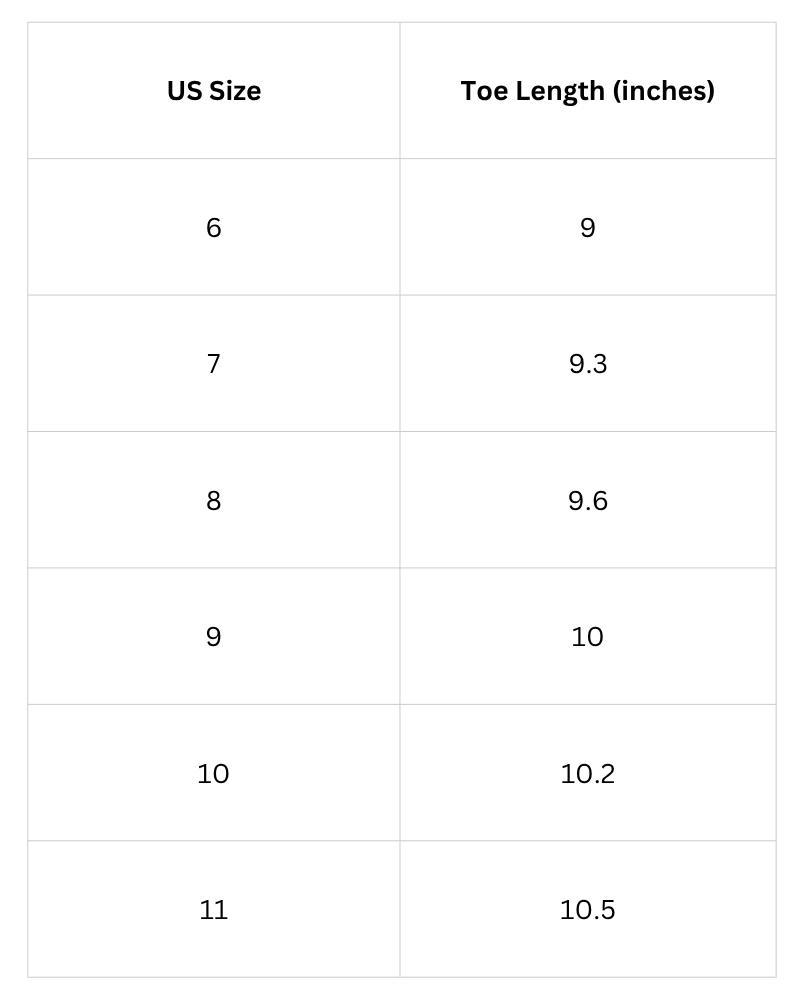This screenshot has height=1000, width=800.
Task: Click the word 'US' in the header
Action: pos(185,91)
